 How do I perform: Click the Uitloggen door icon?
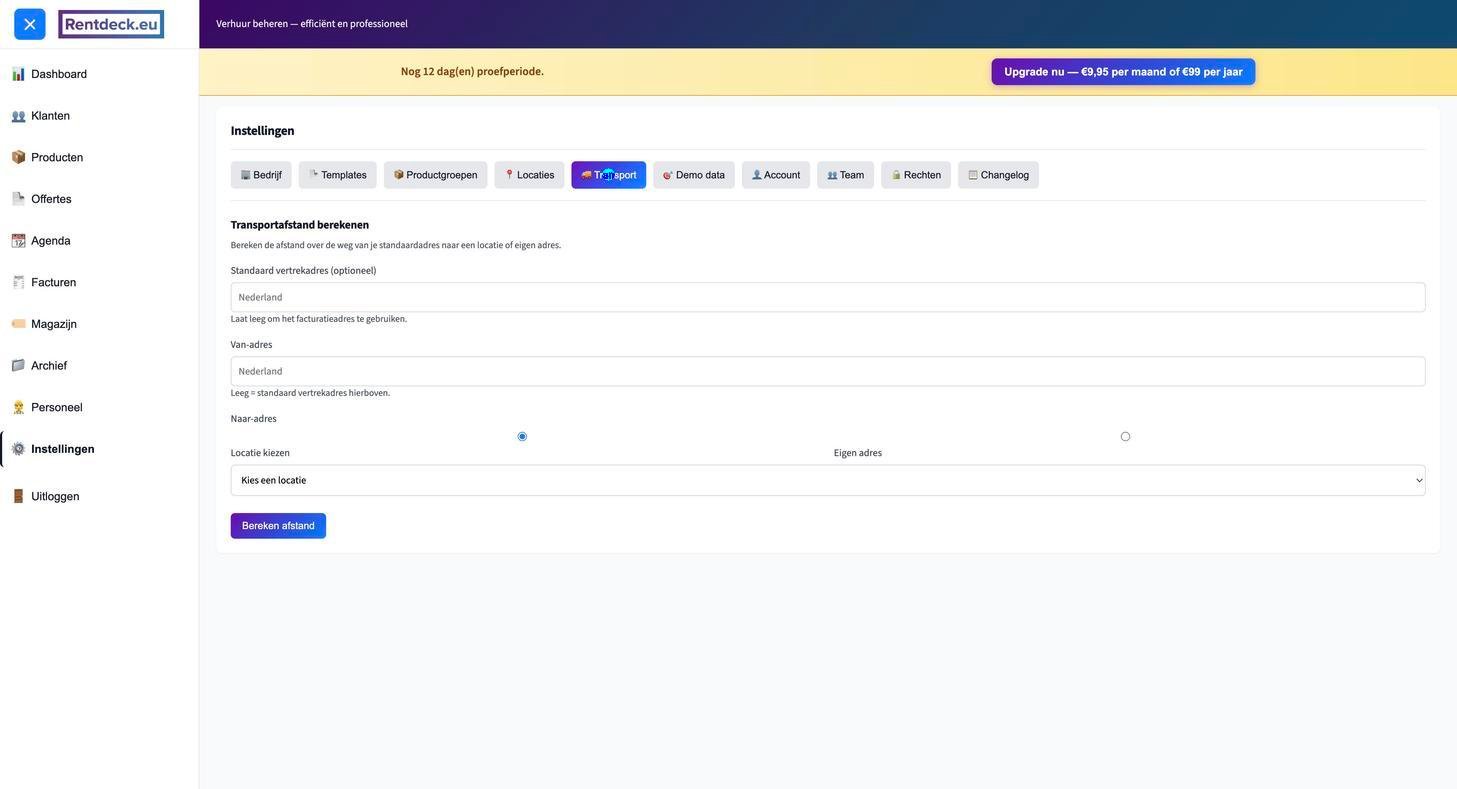coord(18,497)
